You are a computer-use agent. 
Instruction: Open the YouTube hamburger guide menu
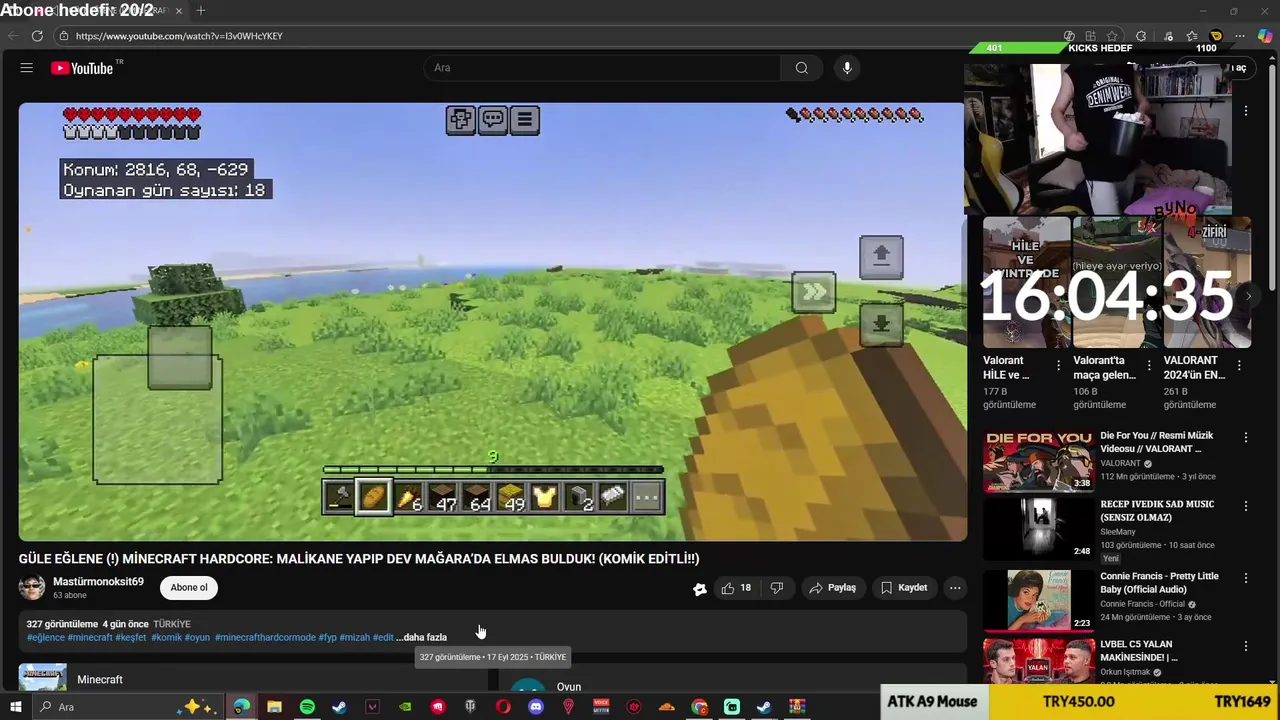(27, 68)
